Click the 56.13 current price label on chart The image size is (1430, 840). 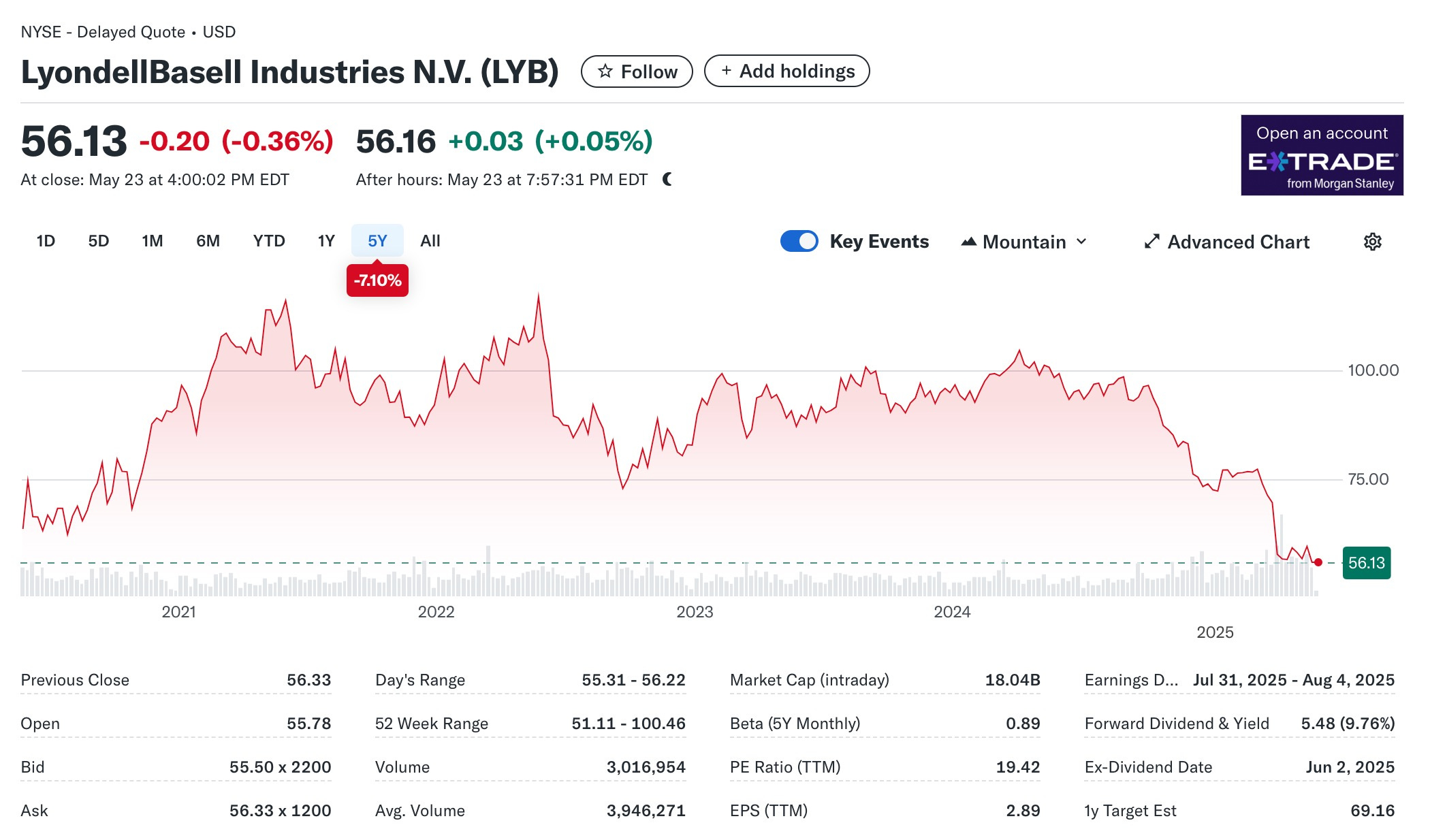[x=1366, y=563]
